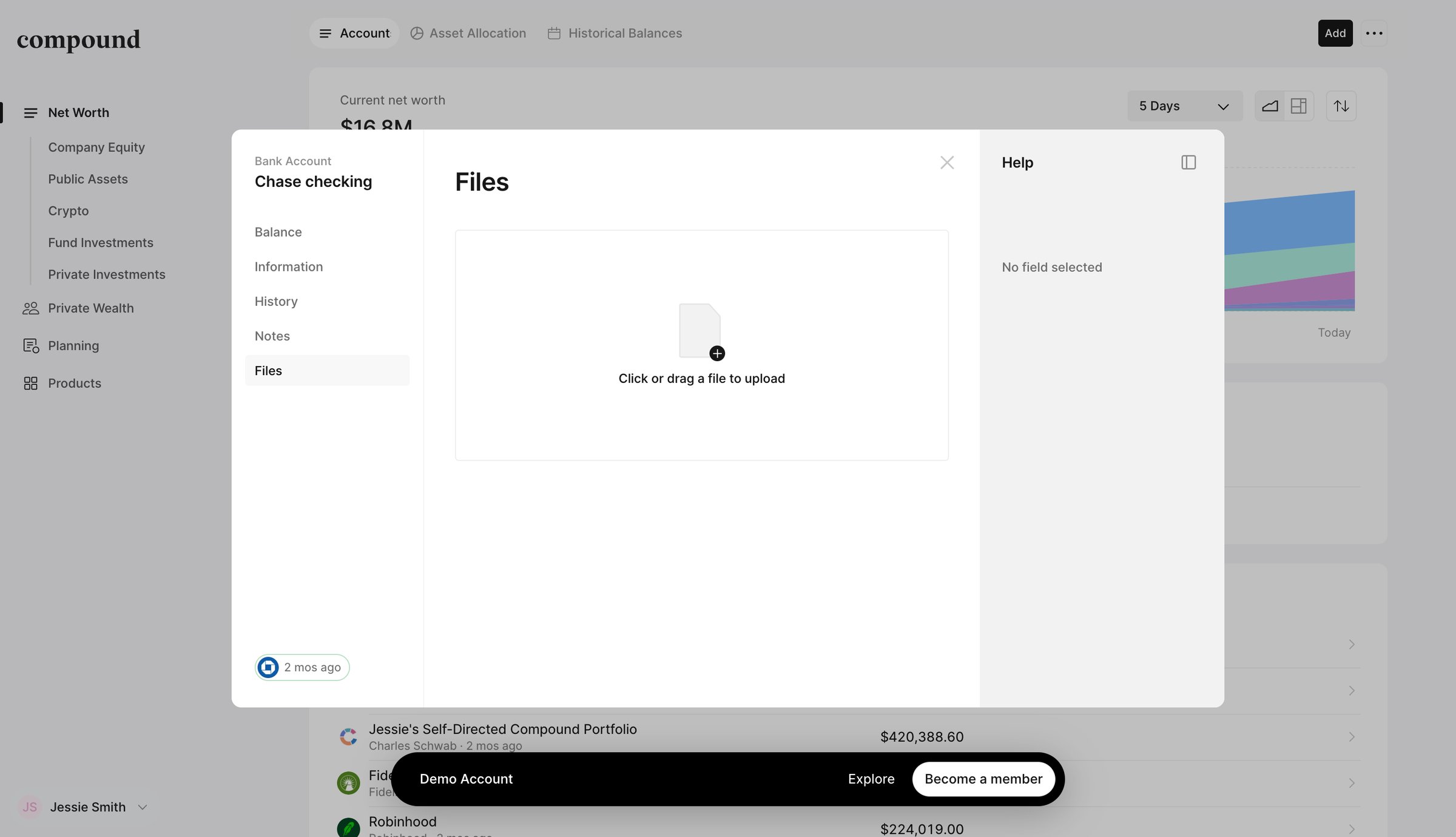This screenshot has height=837, width=1456.
Task: Click the Fidelity logo icon
Action: coord(348,783)
